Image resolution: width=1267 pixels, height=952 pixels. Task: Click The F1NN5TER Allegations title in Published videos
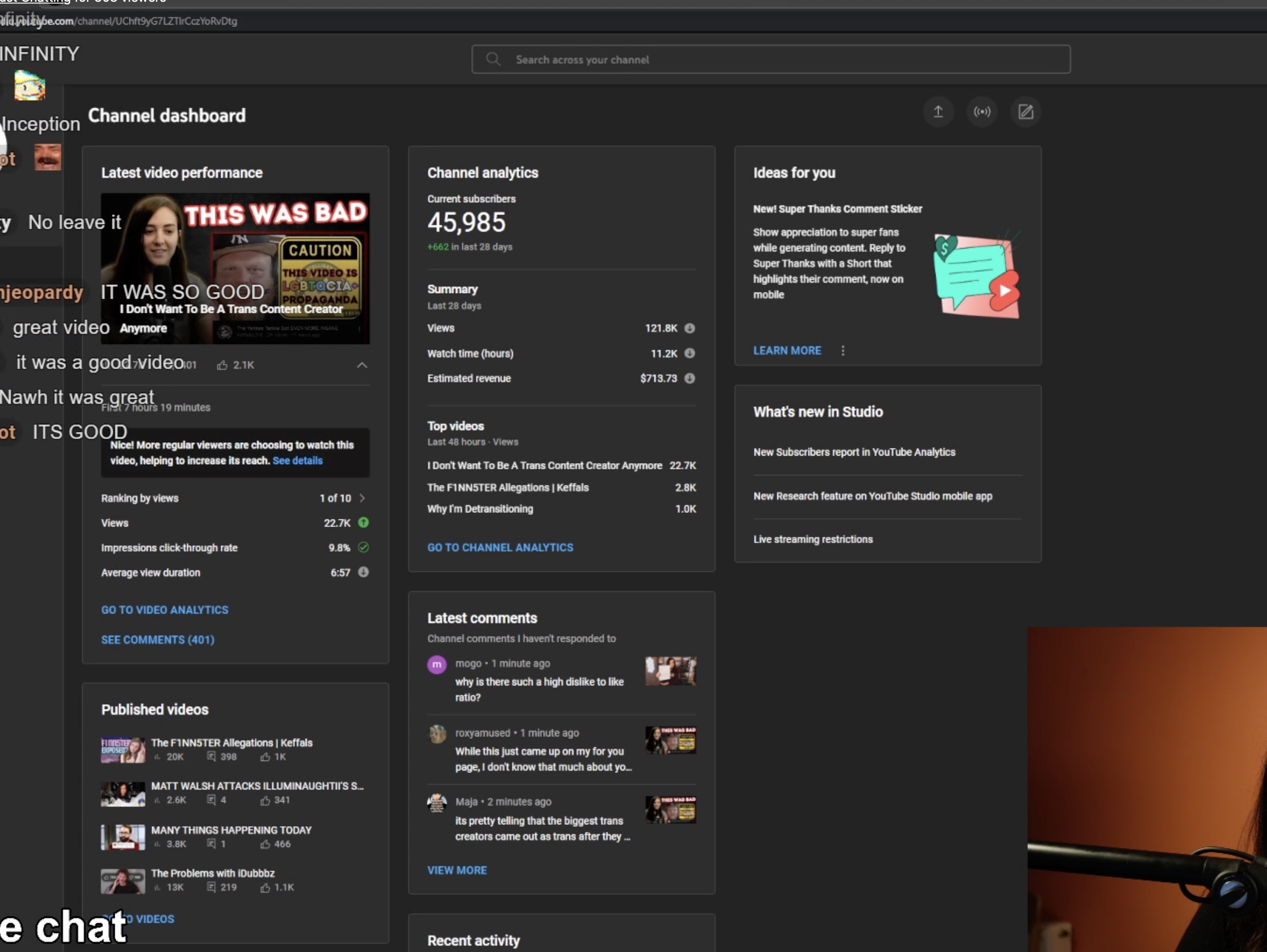(x=231, y=743)
